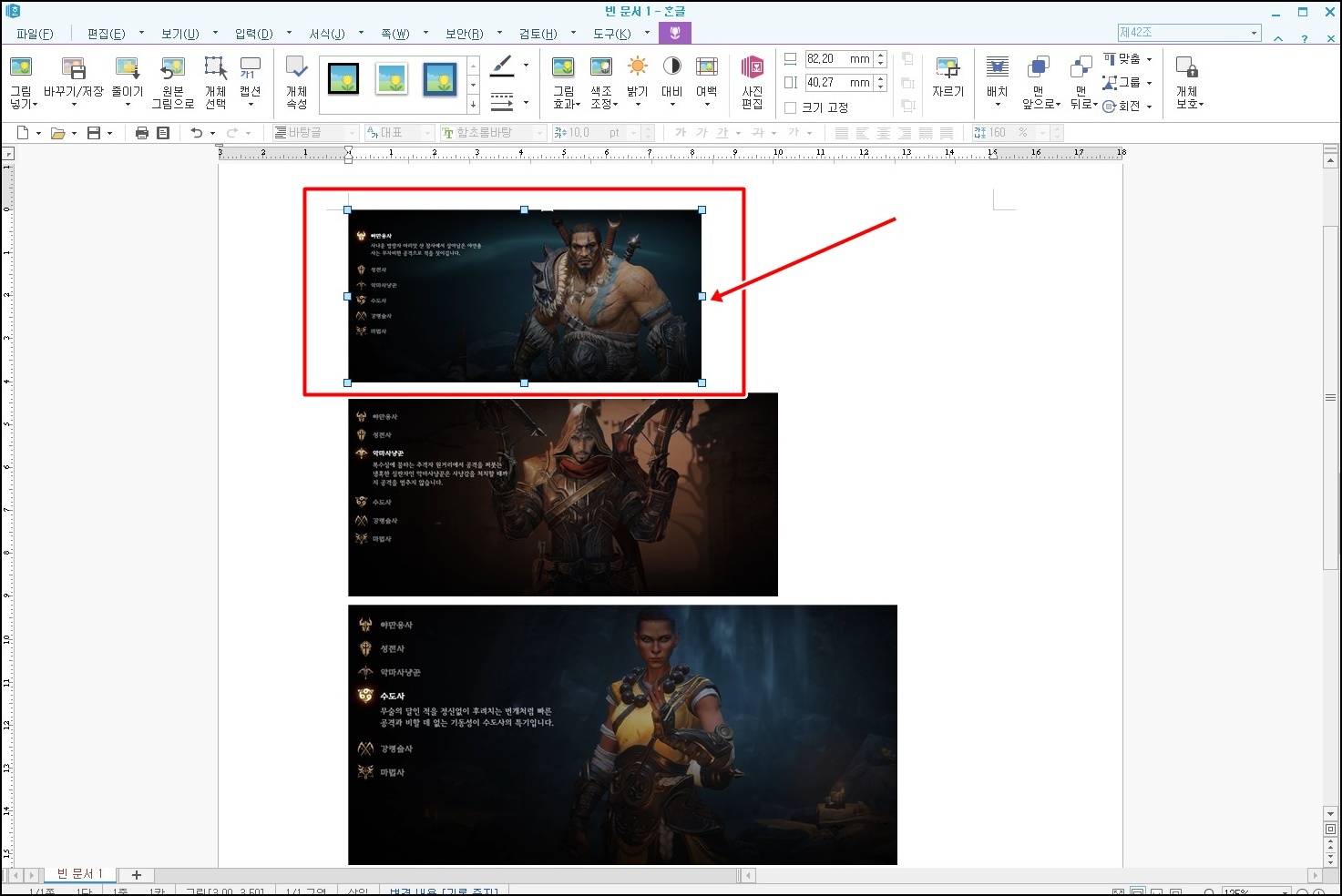Viewport: 1342px width, 896px height.
Task: Open 개체 속성 object properties
Action: [296, 82]
